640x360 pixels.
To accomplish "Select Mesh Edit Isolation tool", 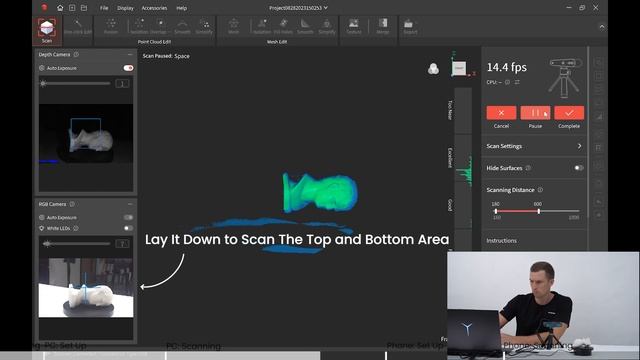I will click(x=262, y=27).
